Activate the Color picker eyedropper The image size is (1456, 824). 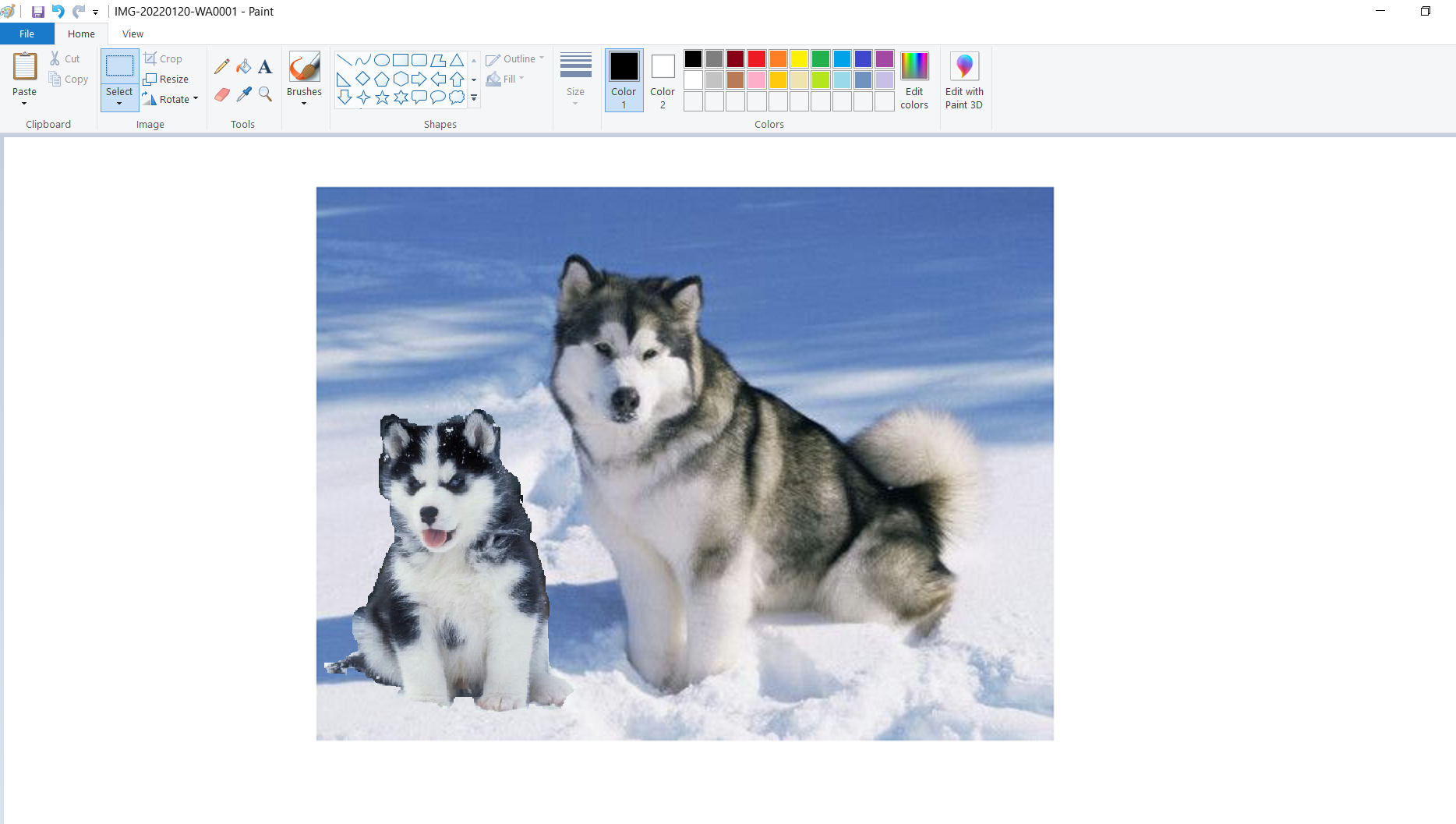tap(244, 94)
